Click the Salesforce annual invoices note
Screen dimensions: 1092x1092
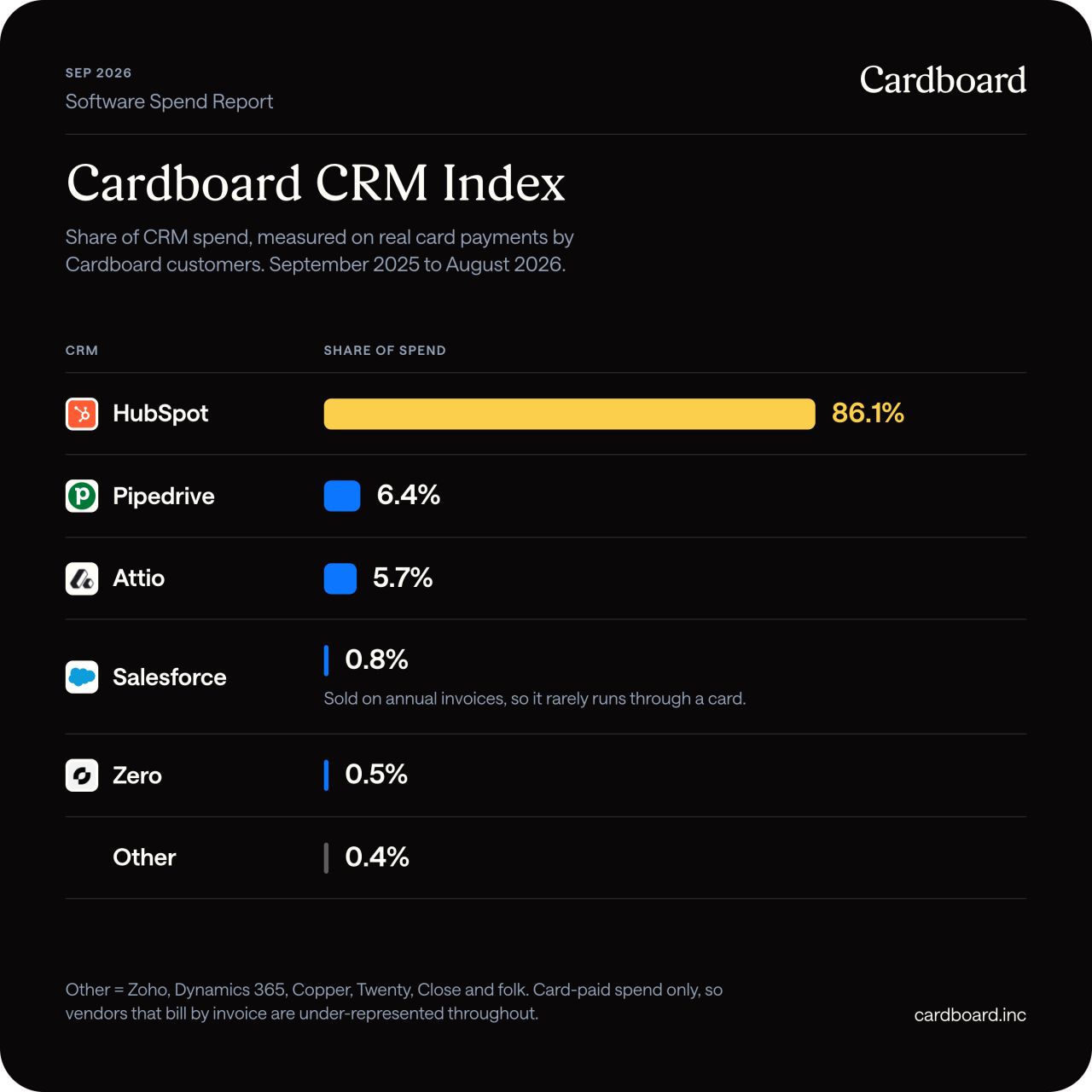535,699
